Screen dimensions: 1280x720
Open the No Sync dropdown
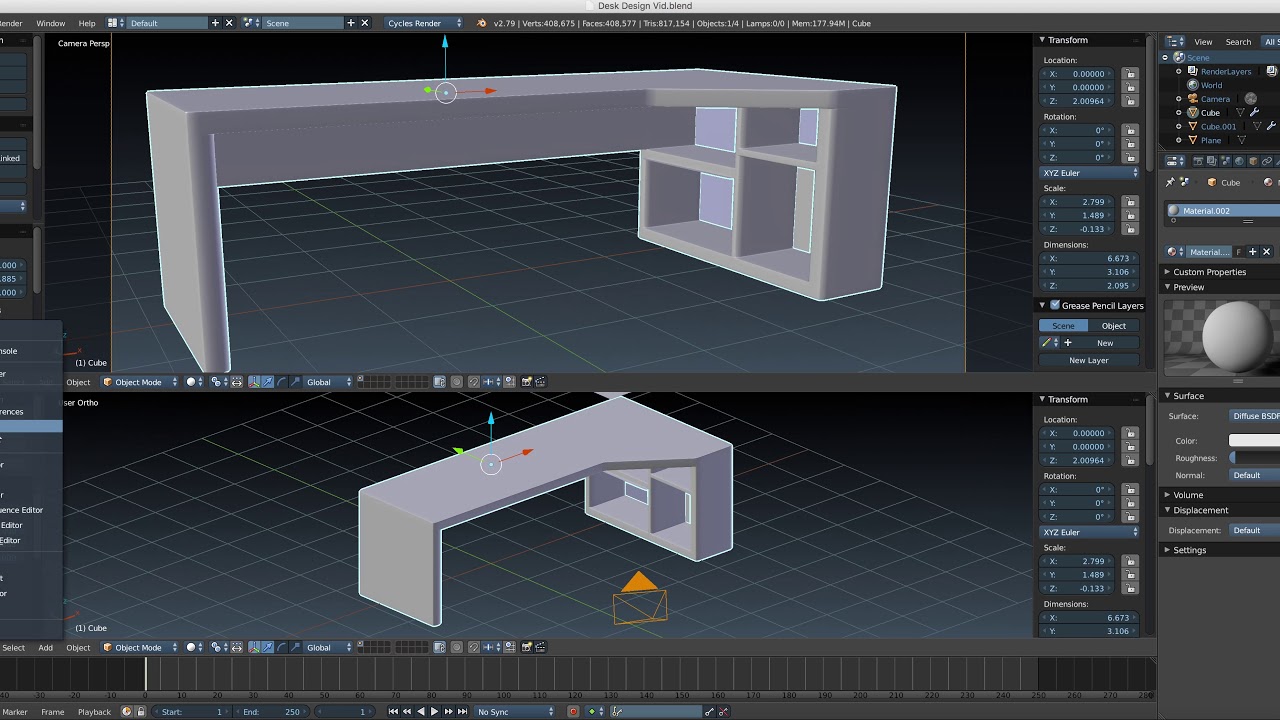coord(515,712)
